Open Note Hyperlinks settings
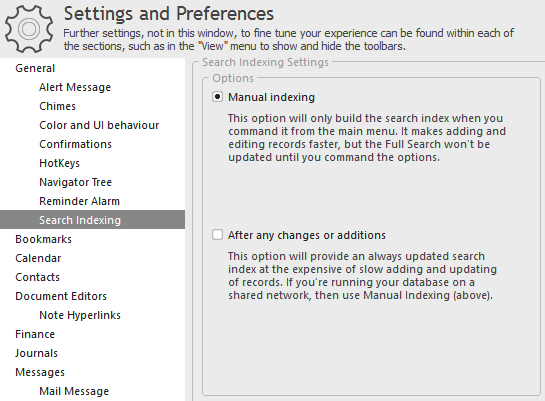Screen dimensions: 545x401 80,315
